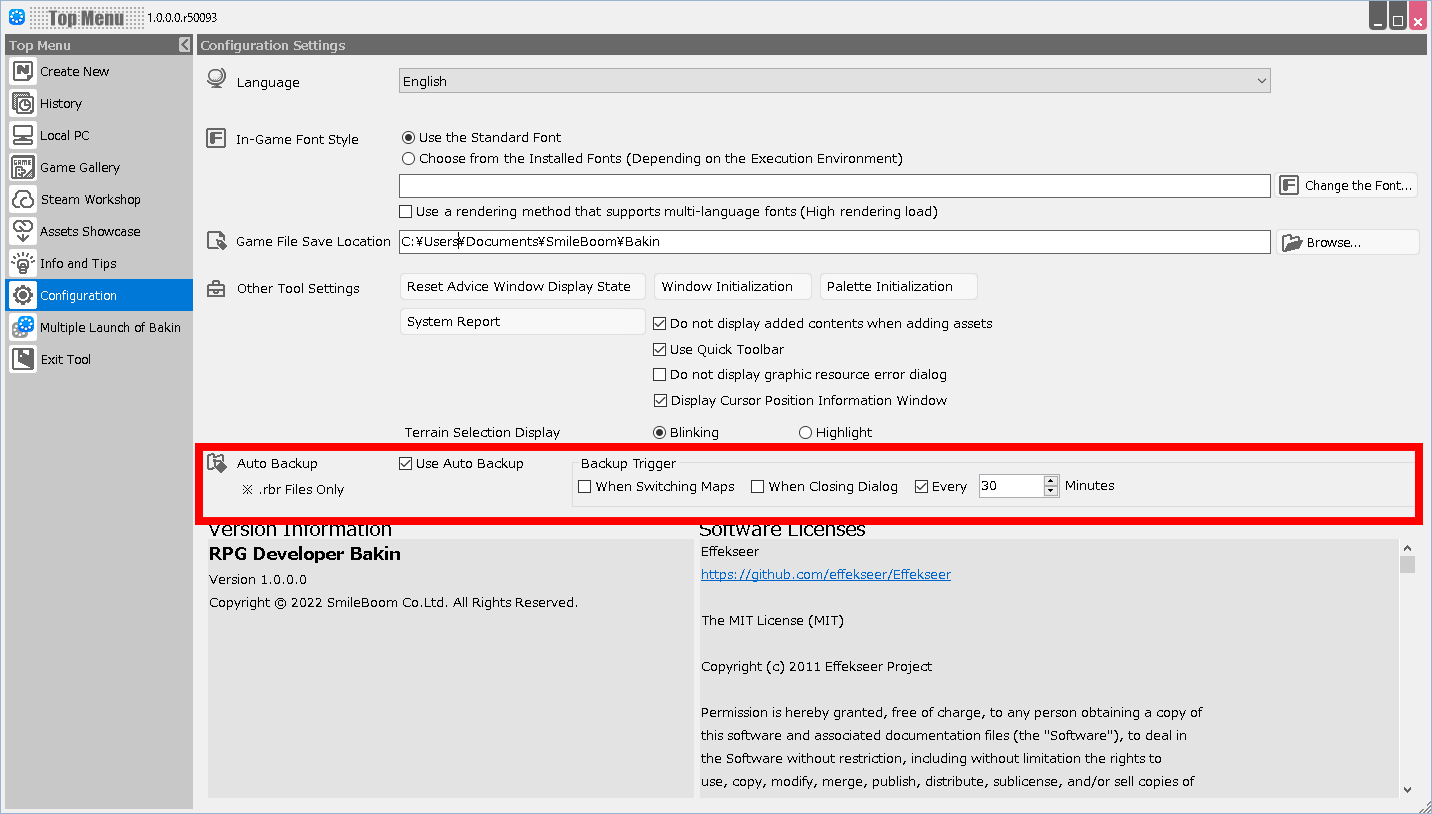Click the Create New icon in sidebar
Viewport: 1432px width, 814px height.
(x=23, y=71)
